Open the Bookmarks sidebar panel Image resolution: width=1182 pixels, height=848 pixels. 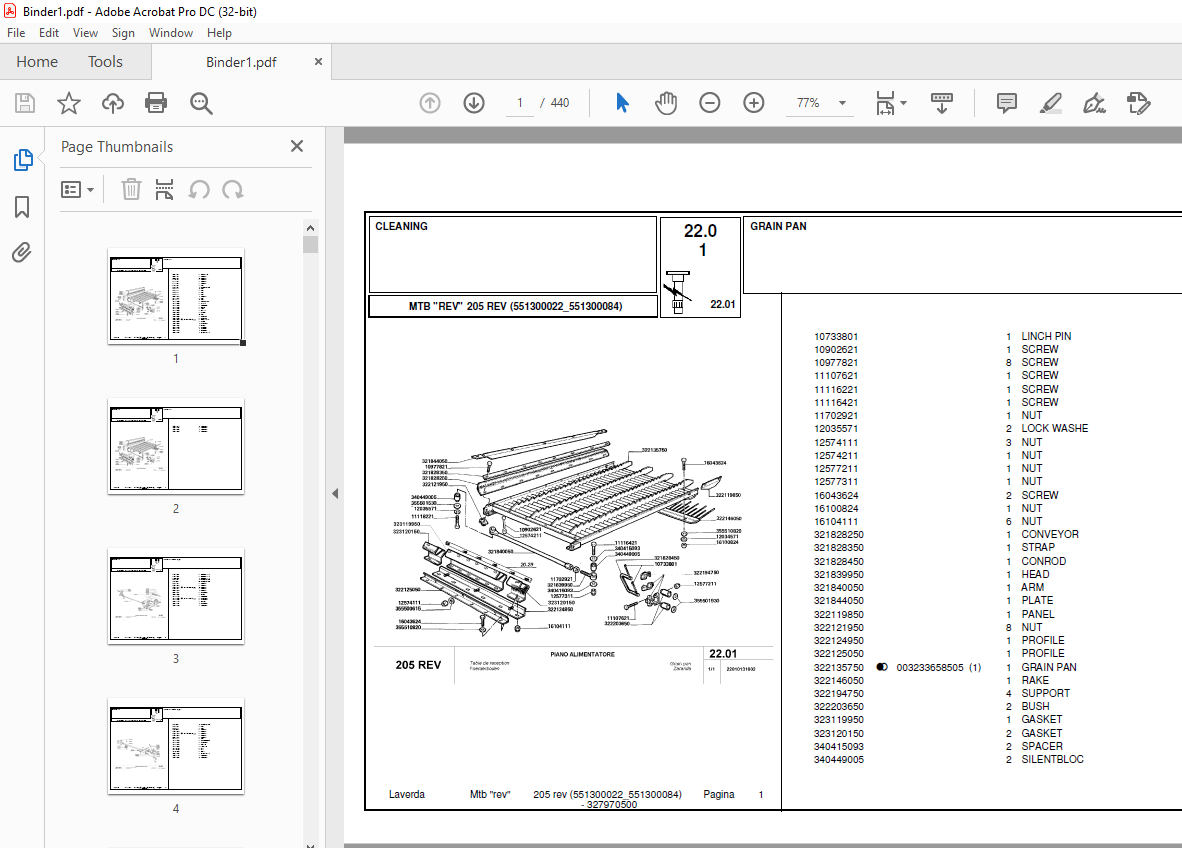tap(22, 207)
